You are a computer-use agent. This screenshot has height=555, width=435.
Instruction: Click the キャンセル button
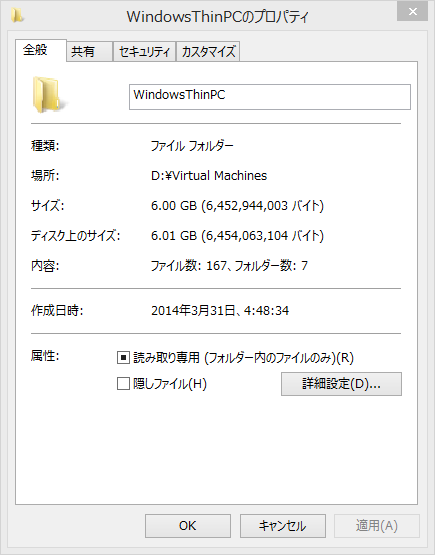(283, 526)
